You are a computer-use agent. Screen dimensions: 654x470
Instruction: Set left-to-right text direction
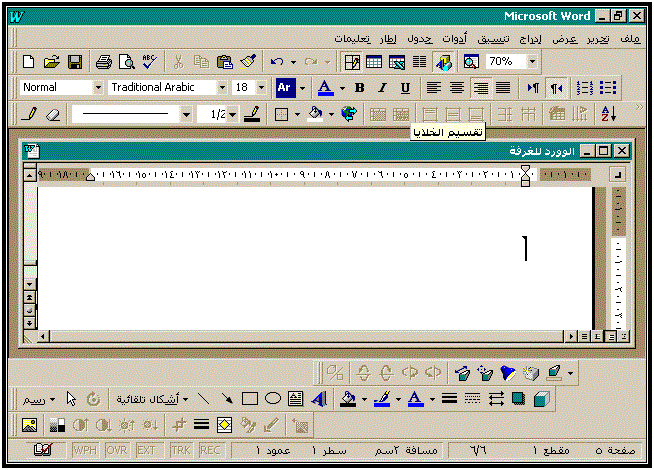pos(533,88)
